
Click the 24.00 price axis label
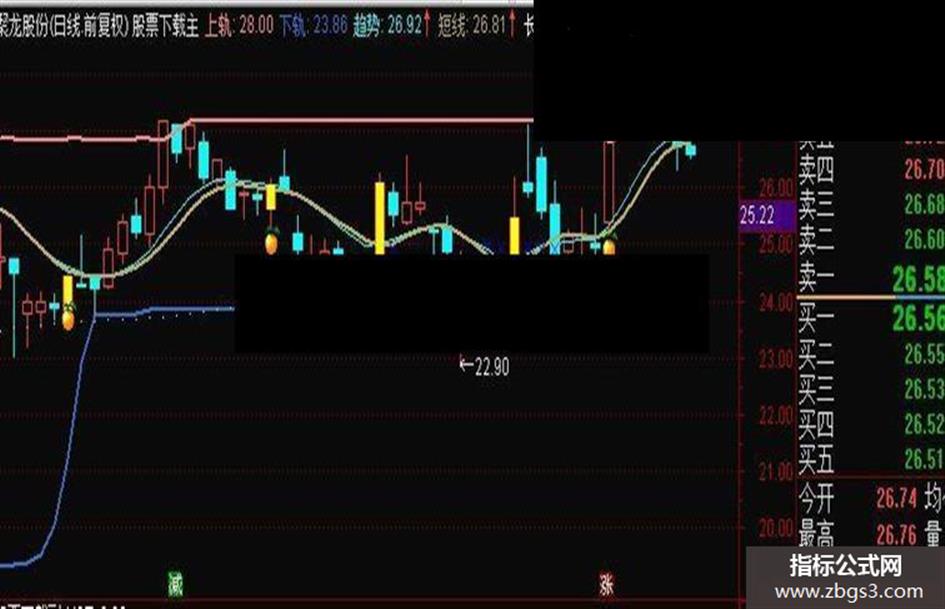[x=776, y=302]
